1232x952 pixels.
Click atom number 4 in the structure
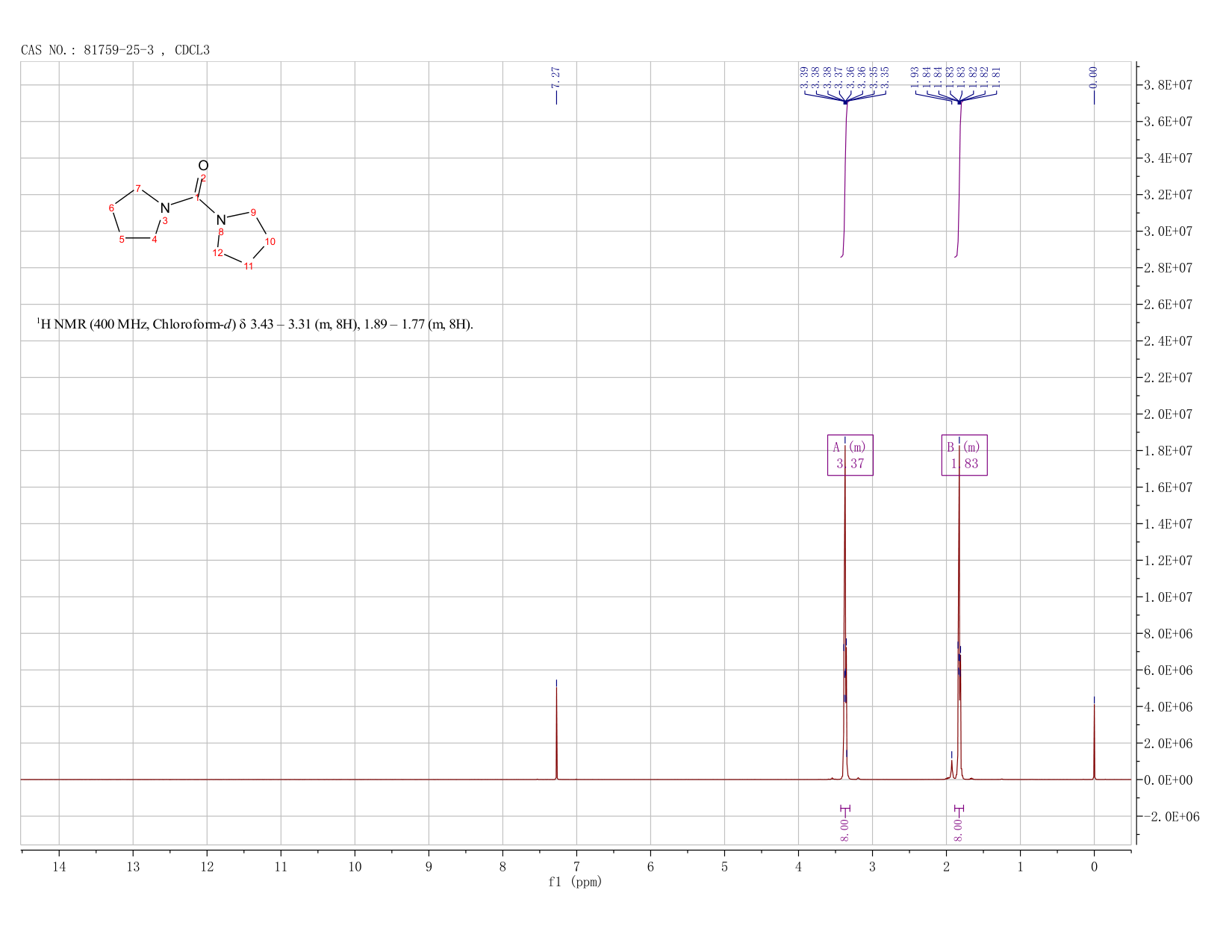pyautogui.click(x=155, y=239)
